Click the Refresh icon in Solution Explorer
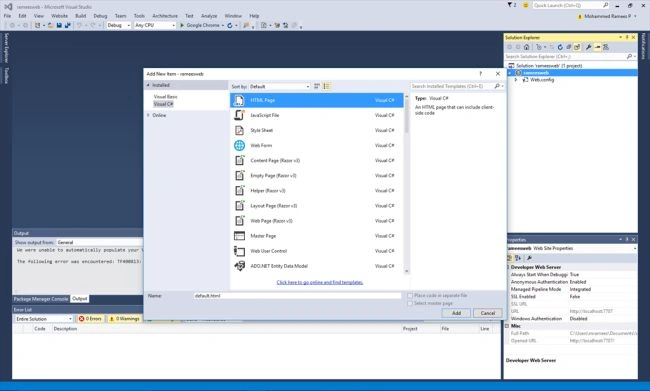Screen dimensions: 650x391 tap(560, 47)
